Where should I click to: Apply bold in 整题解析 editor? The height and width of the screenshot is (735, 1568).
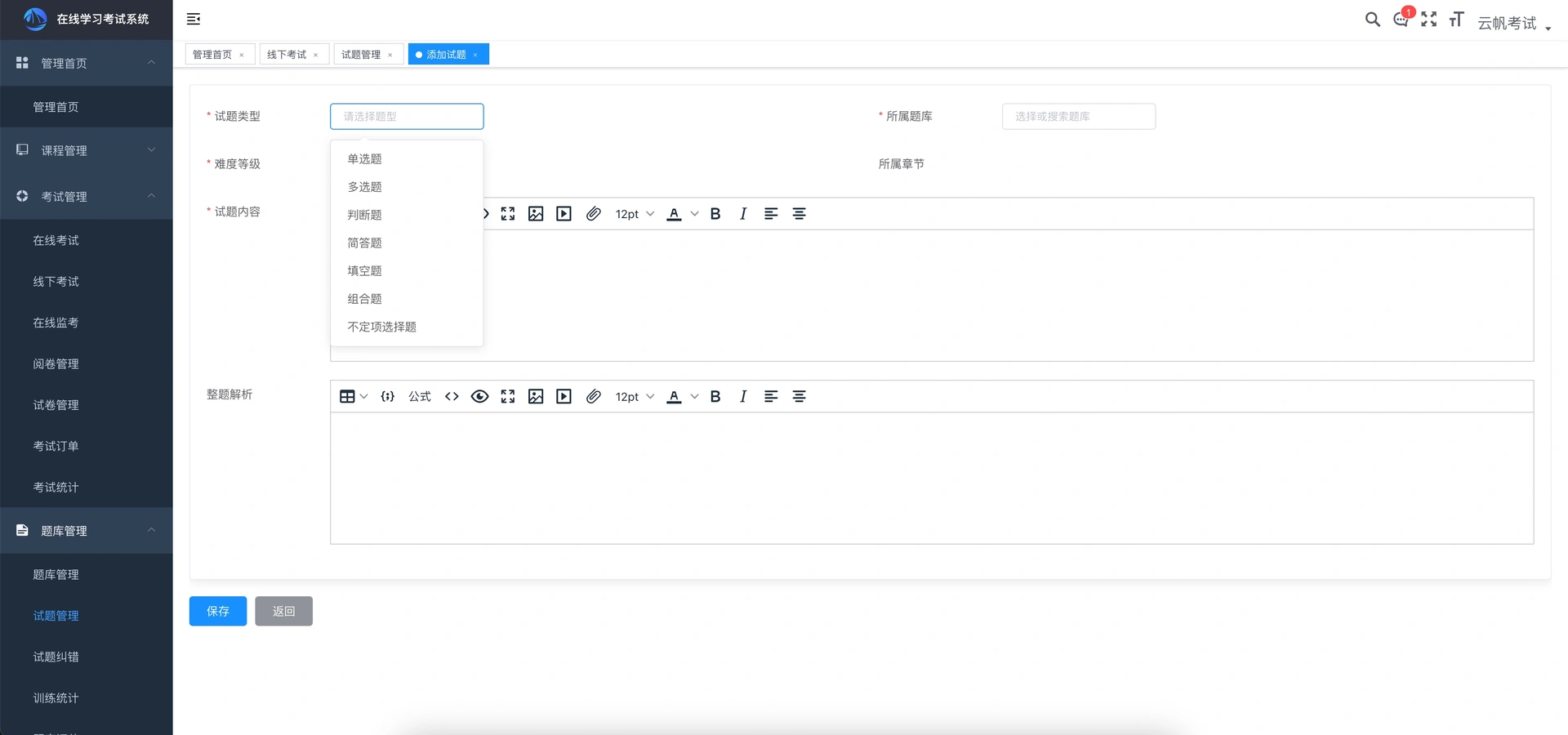(x=715, y=396)
